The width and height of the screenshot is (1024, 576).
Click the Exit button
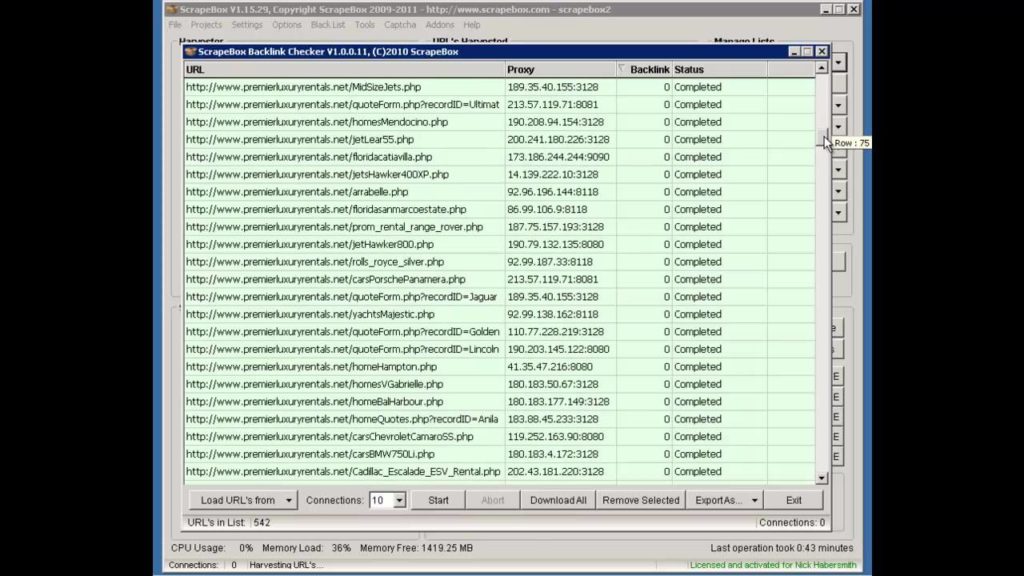pos(793,500)
